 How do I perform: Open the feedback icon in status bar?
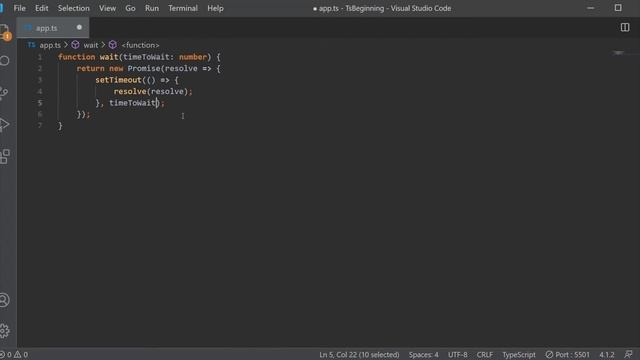628,354
